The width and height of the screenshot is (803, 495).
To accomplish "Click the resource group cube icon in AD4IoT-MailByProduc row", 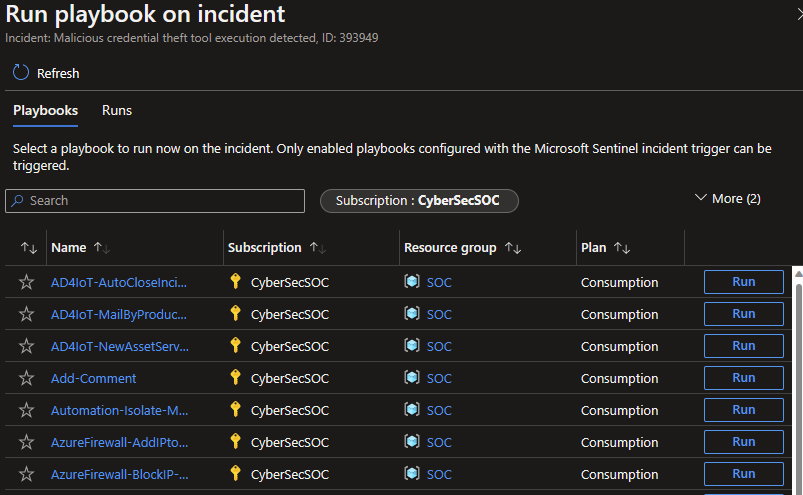I will (x=412, y=313).
